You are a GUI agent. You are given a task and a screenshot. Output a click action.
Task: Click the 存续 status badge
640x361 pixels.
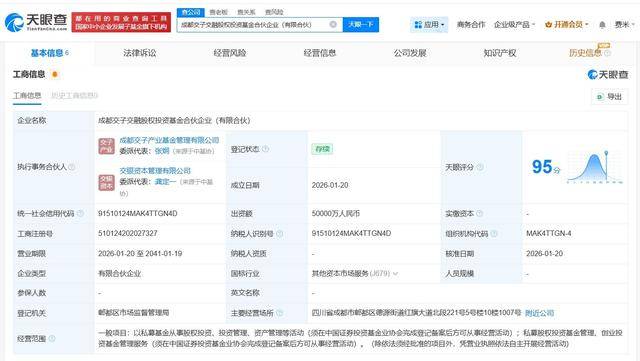pyautogui.click(x=322, y=149)
